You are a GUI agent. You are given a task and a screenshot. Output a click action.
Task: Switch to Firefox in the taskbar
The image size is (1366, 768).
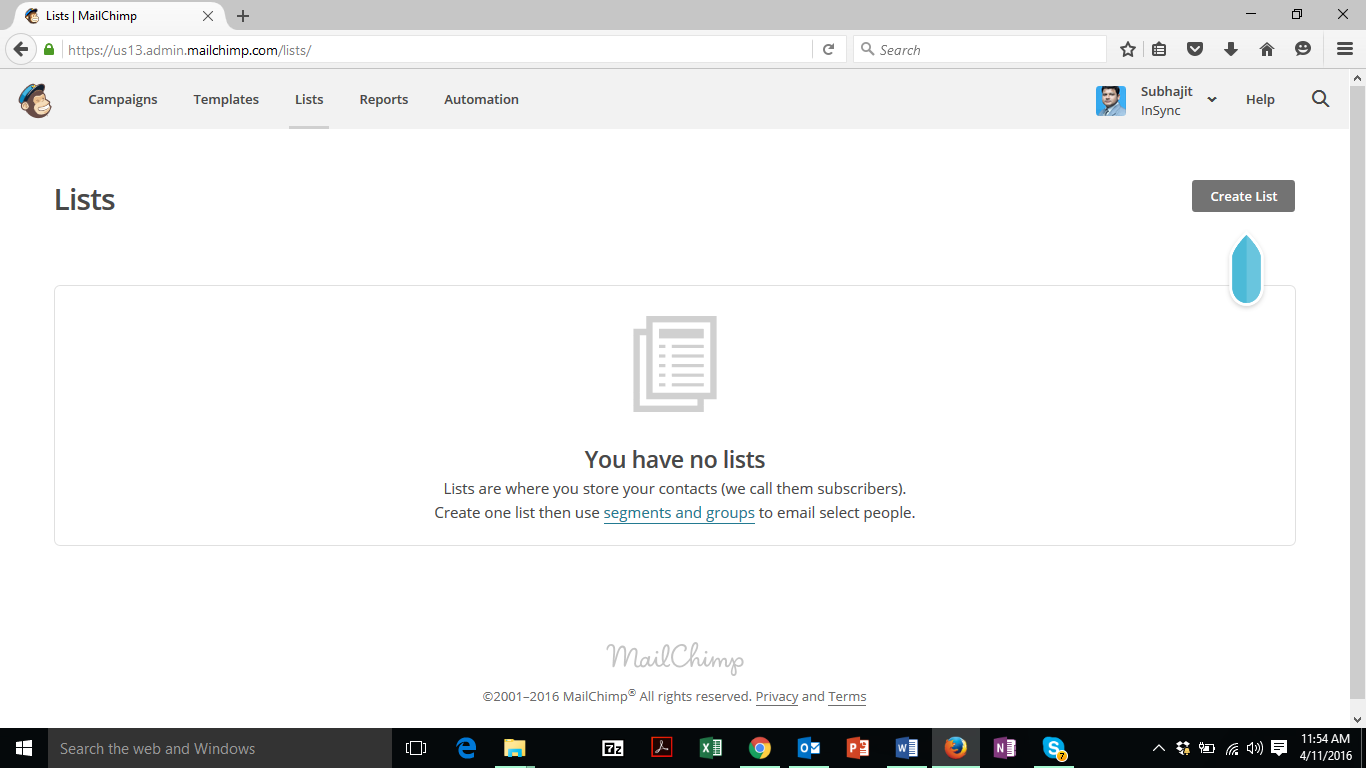coord(956,748)
